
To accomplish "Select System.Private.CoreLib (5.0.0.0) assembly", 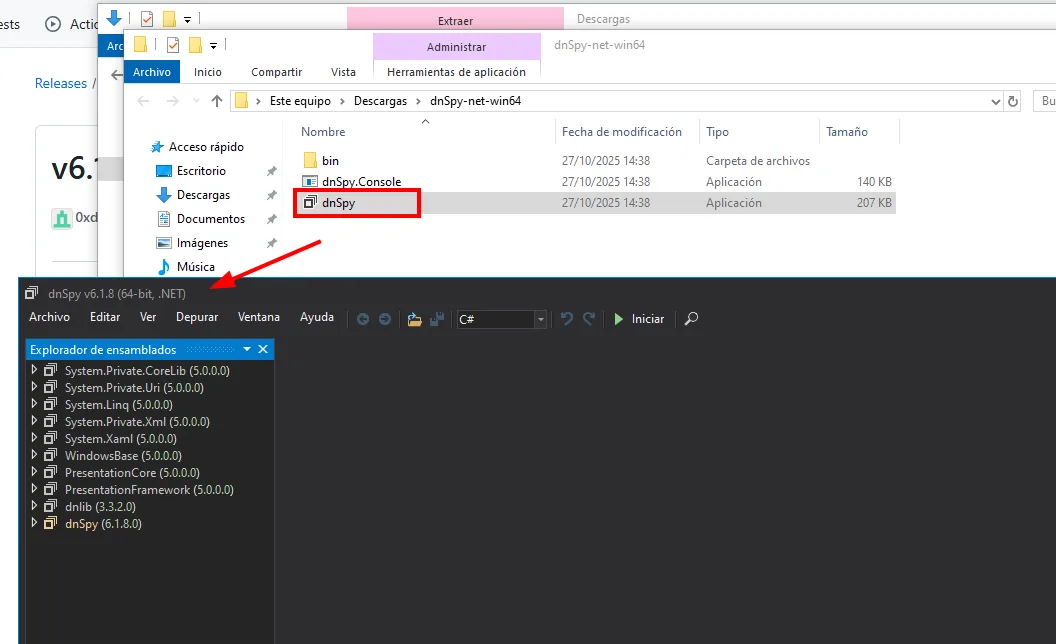I will tap(147, 371).
